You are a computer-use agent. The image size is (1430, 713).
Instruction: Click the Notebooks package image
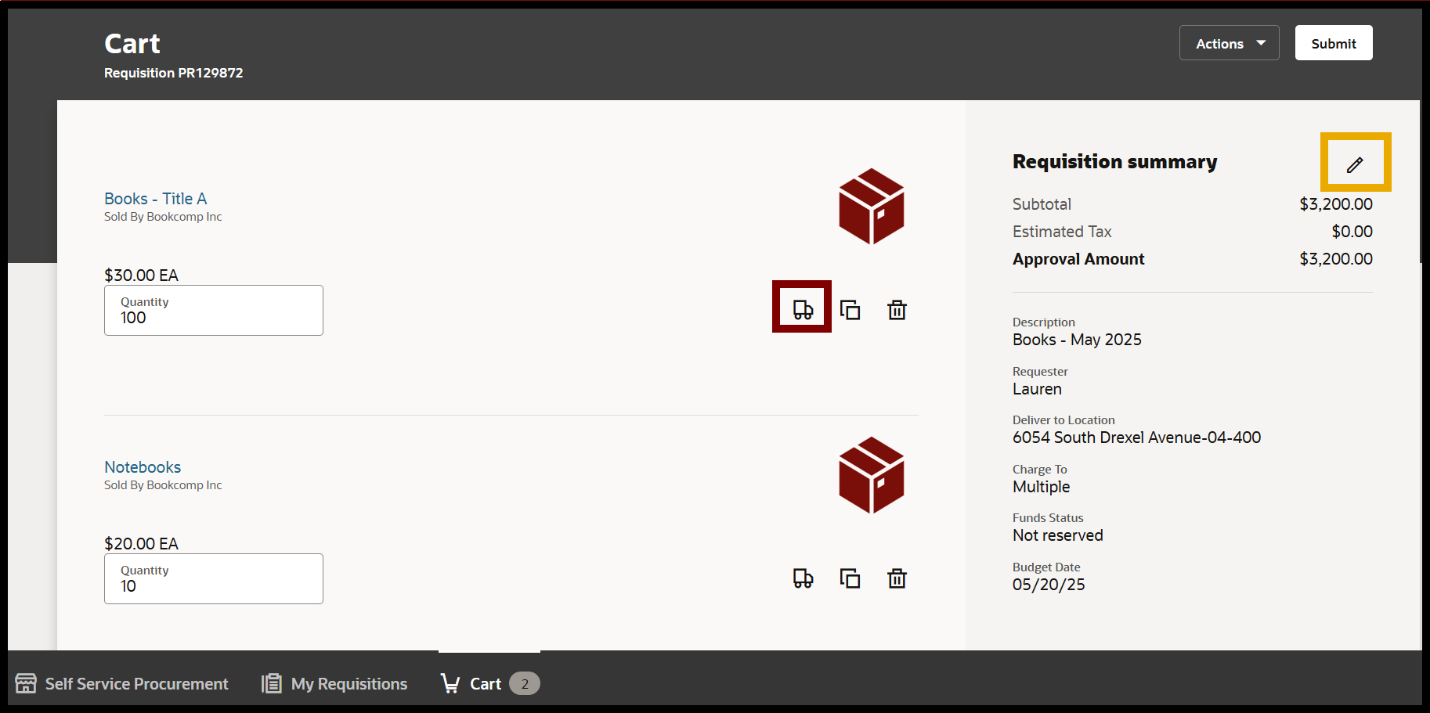871,475
